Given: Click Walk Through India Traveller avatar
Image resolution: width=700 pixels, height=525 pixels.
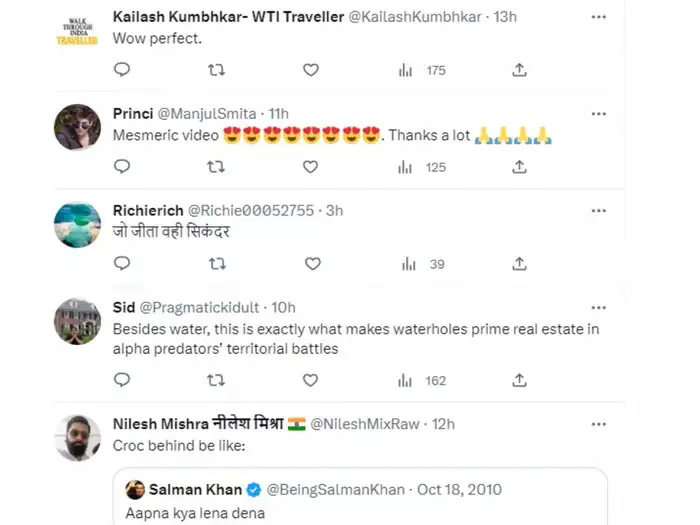Looking at the screenshot, I should pos(76,30).
